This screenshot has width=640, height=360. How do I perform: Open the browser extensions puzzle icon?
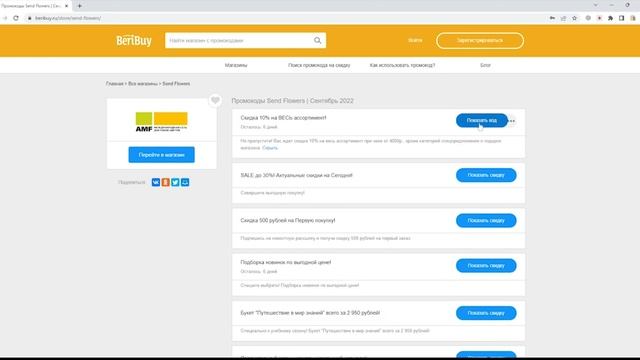coord(610,18)
